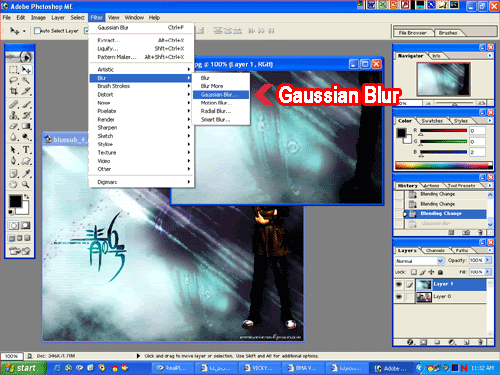Select the Type tool in the toolbox
500x375 pixels.
click(x=26, y=150)
